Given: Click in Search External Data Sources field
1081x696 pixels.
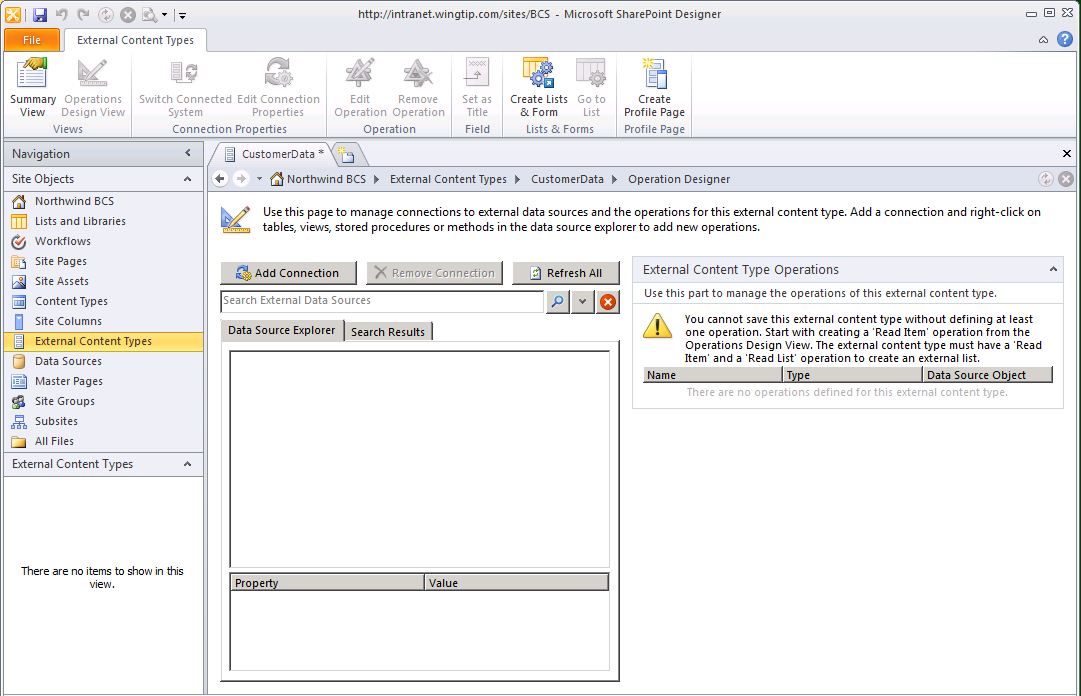Looking at the screenshot, I should point(382,301).
